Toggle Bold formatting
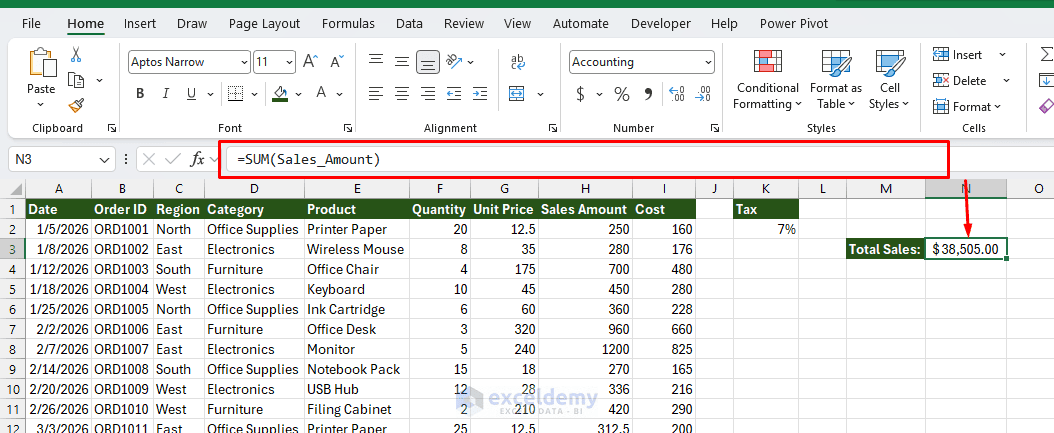 click(140, 93)
